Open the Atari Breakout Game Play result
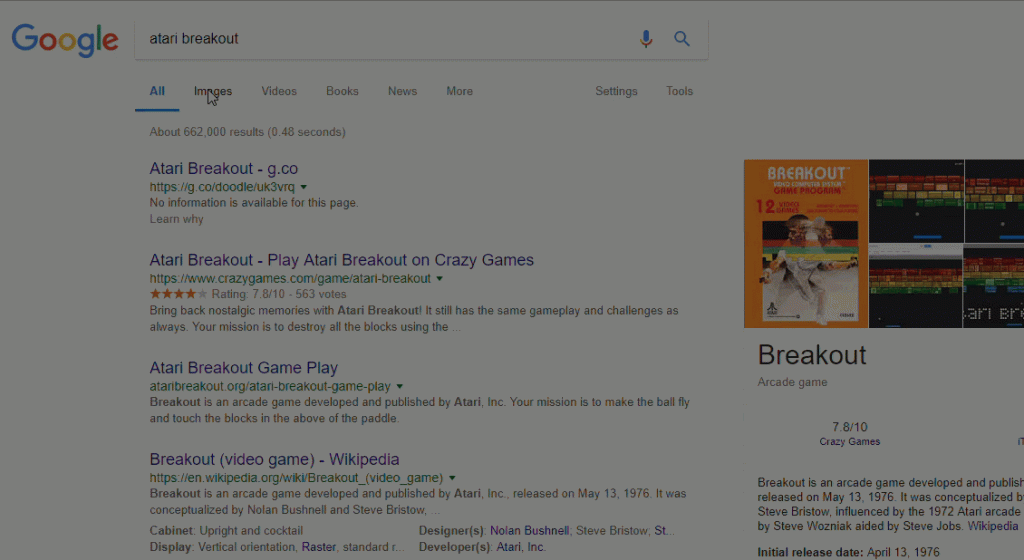 tap(244, 367)
